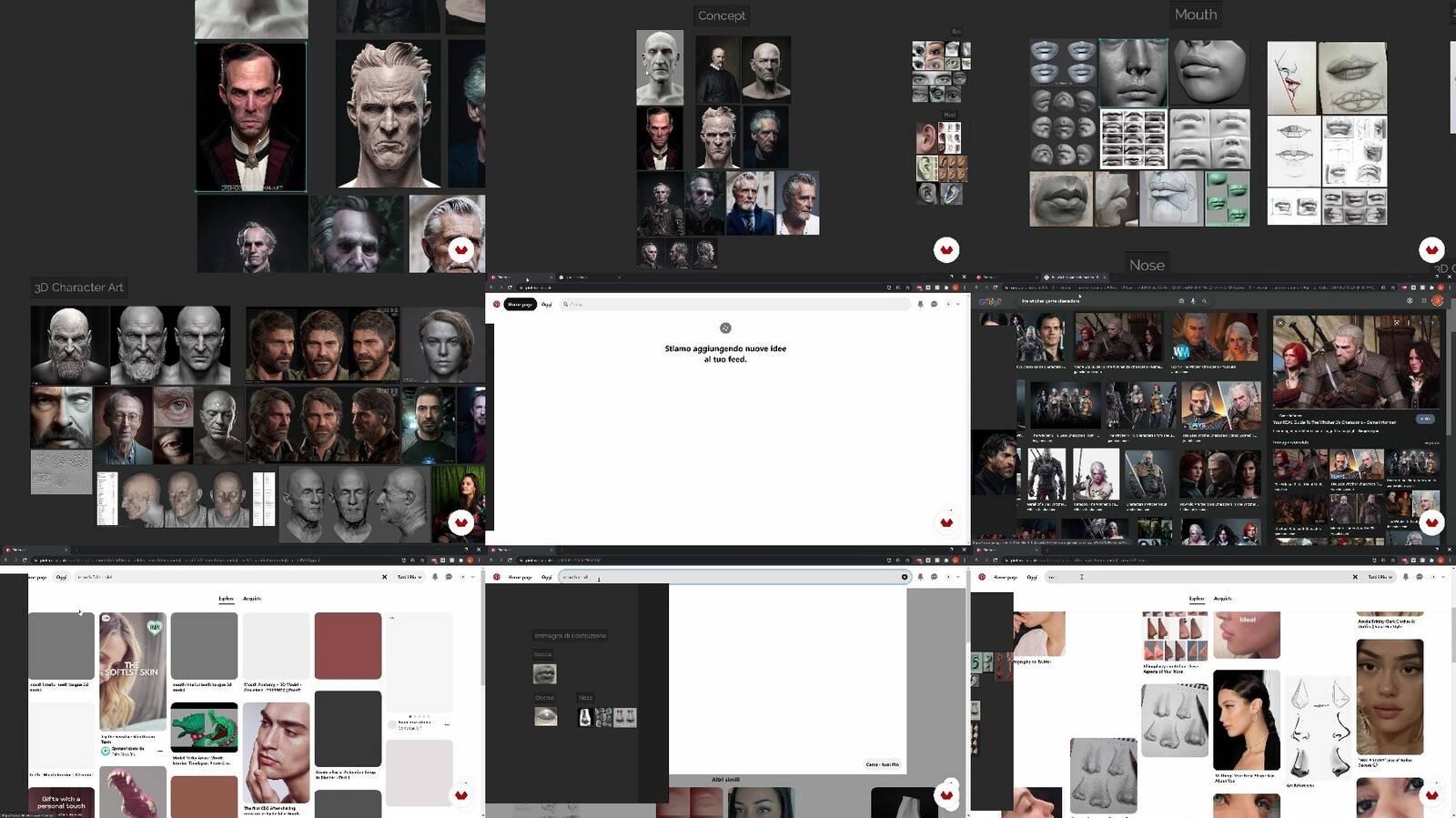This screenshot has height=818, width=1456.
Task: Click Google account avatar in Witcher window
Action: point(1437,300)
